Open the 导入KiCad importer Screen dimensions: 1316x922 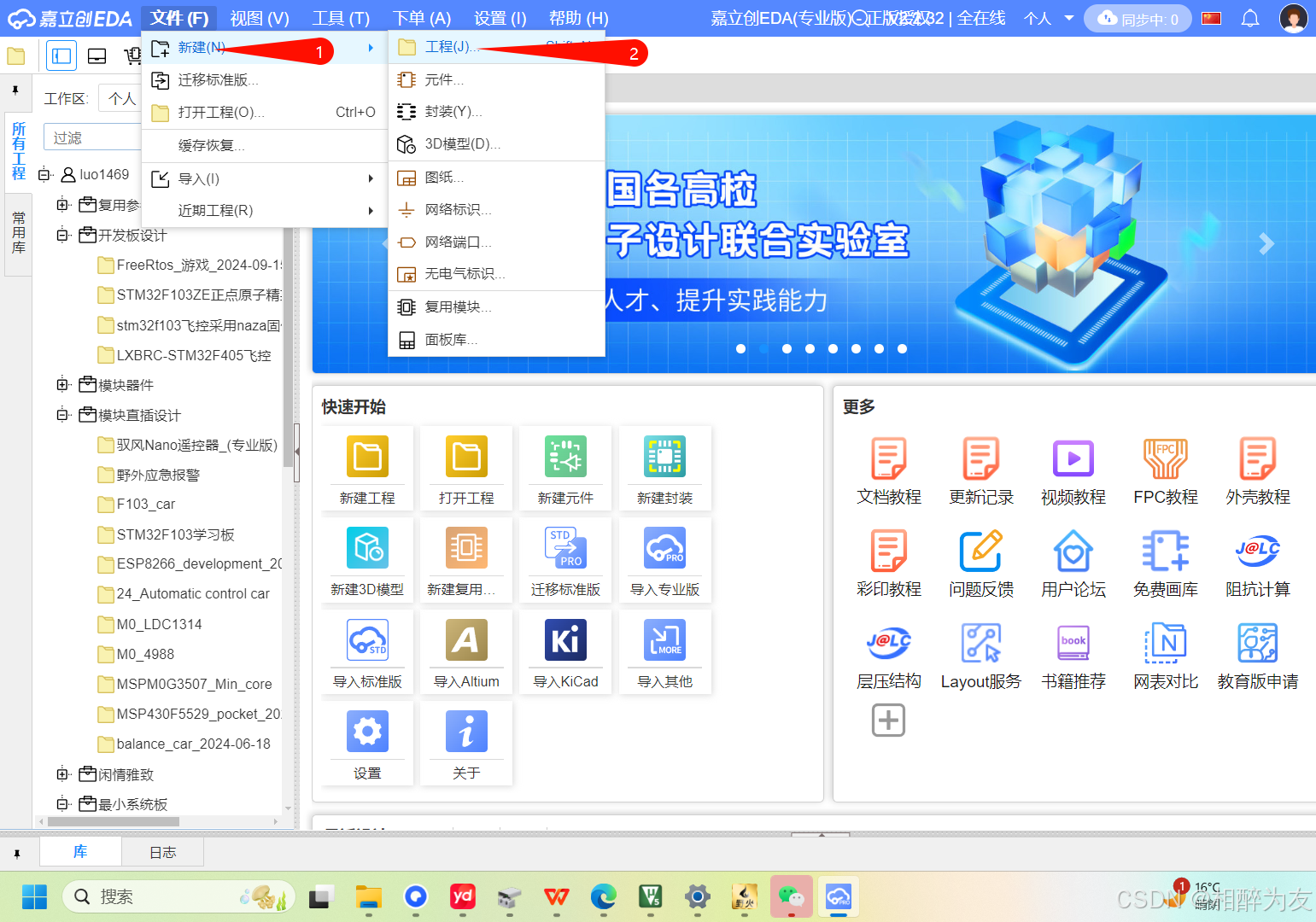(564, 652)
